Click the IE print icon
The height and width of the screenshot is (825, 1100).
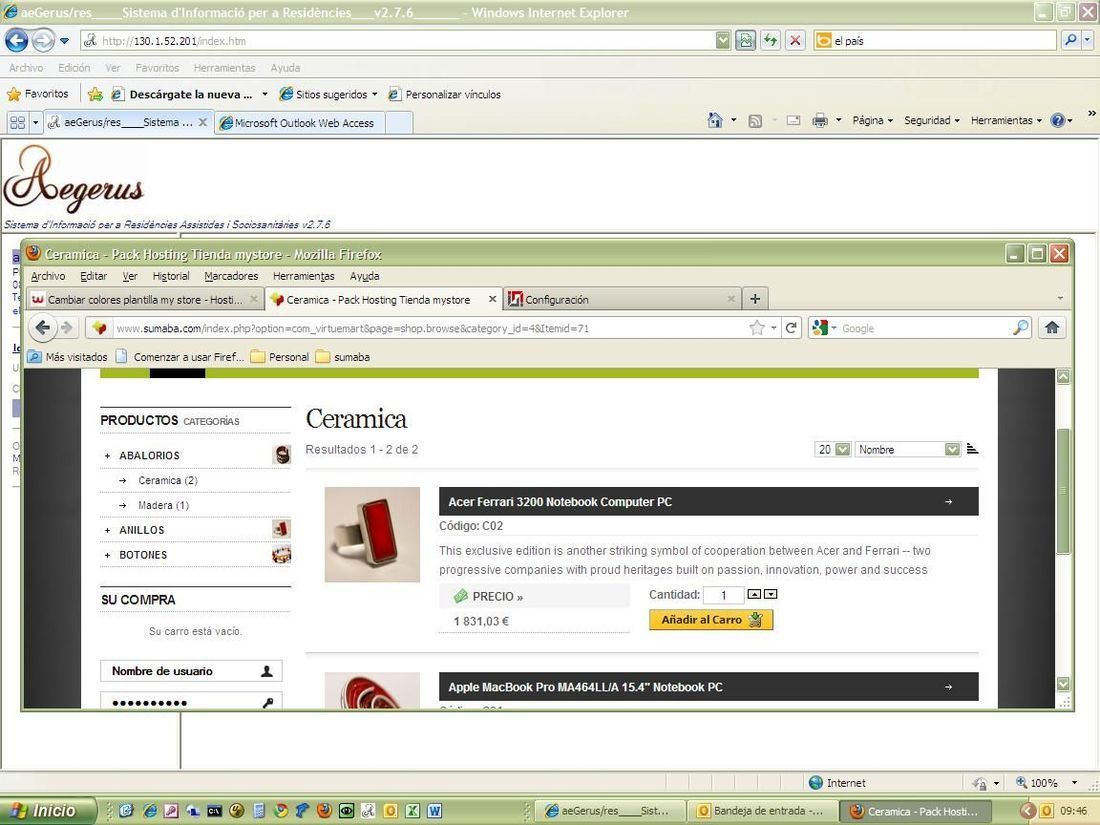click(819, 121)
